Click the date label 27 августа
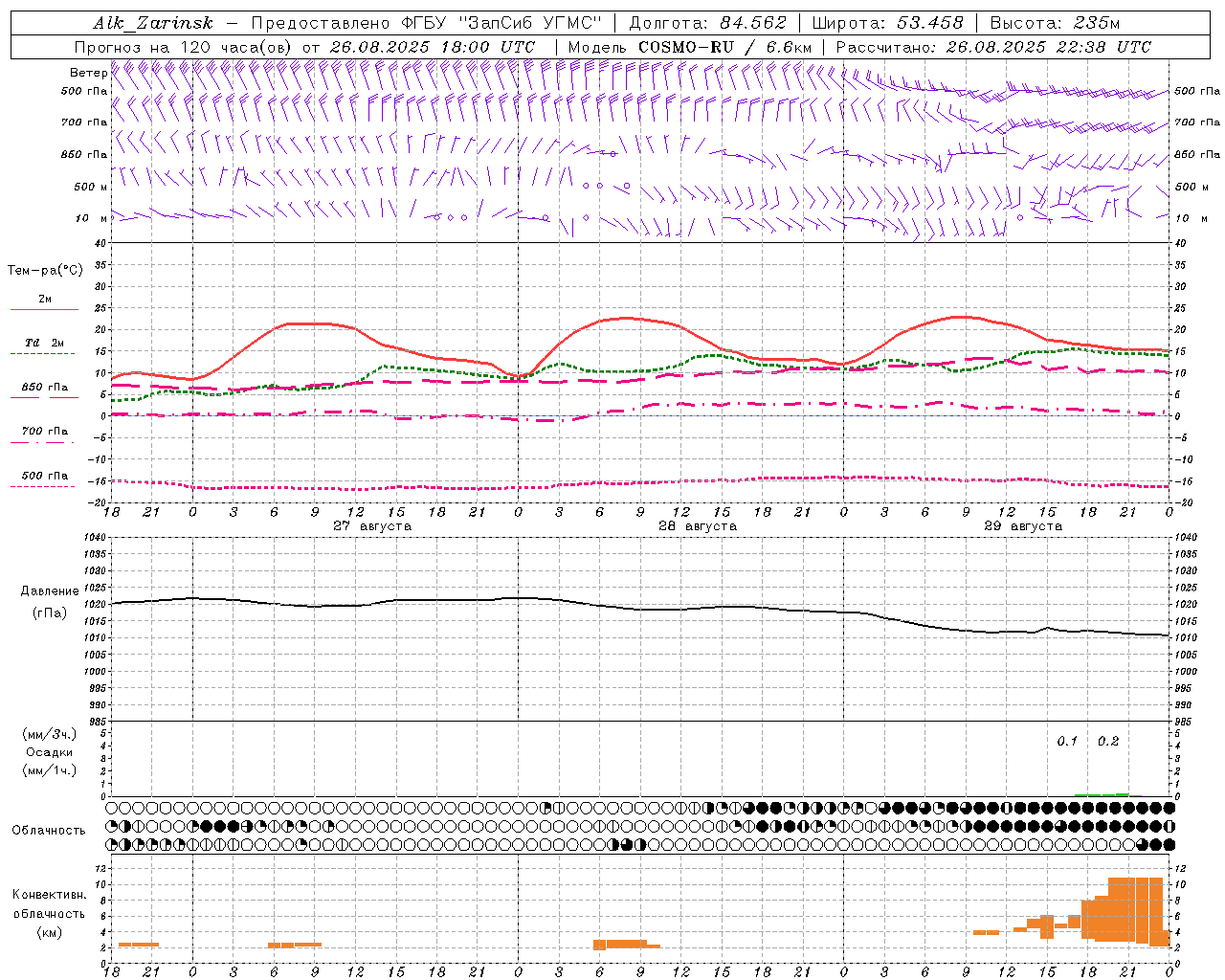This screenshot has width=1225, height=980. 372,526
